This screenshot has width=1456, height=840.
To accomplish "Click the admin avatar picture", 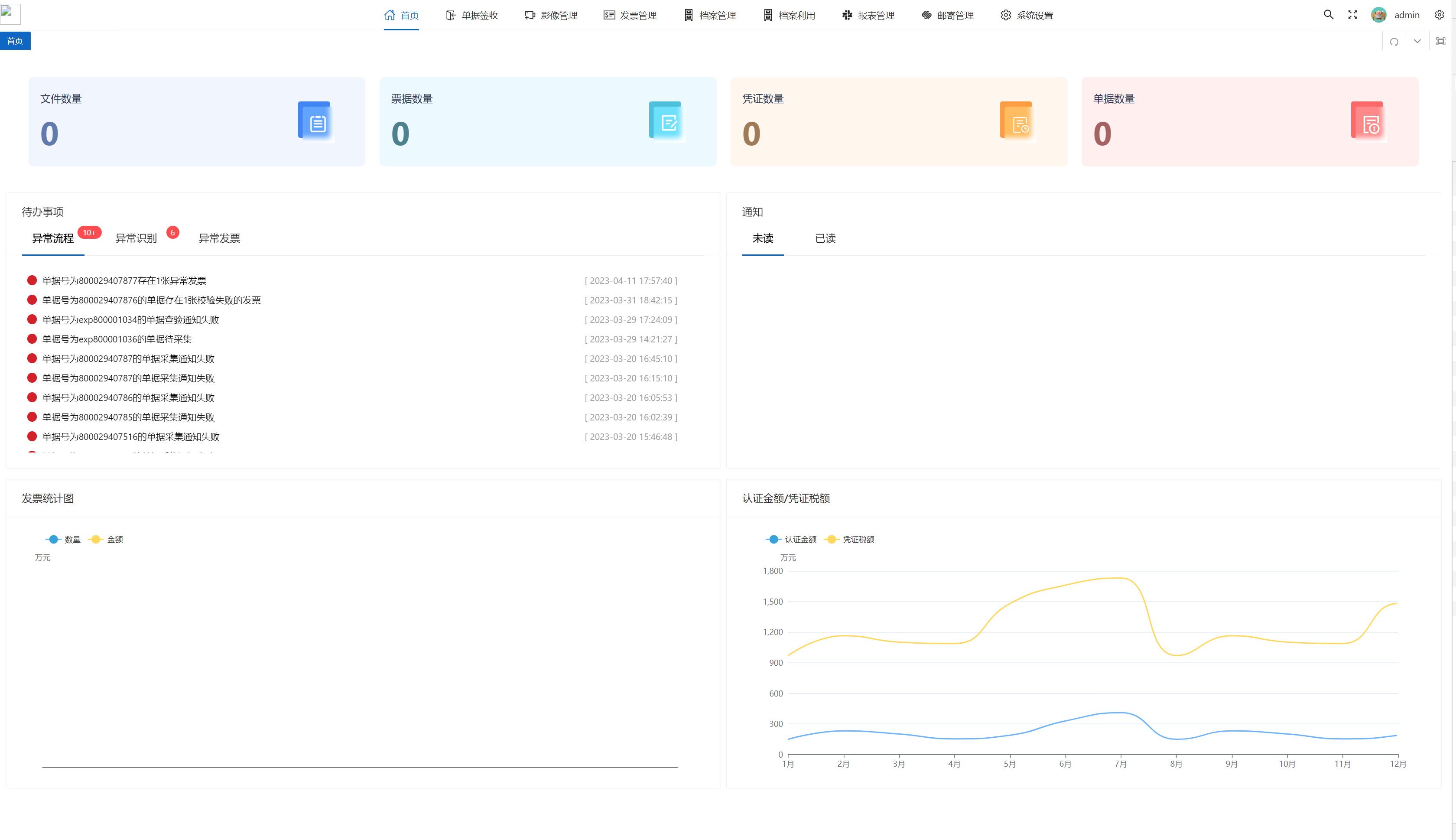I will tap(1379, 15).
